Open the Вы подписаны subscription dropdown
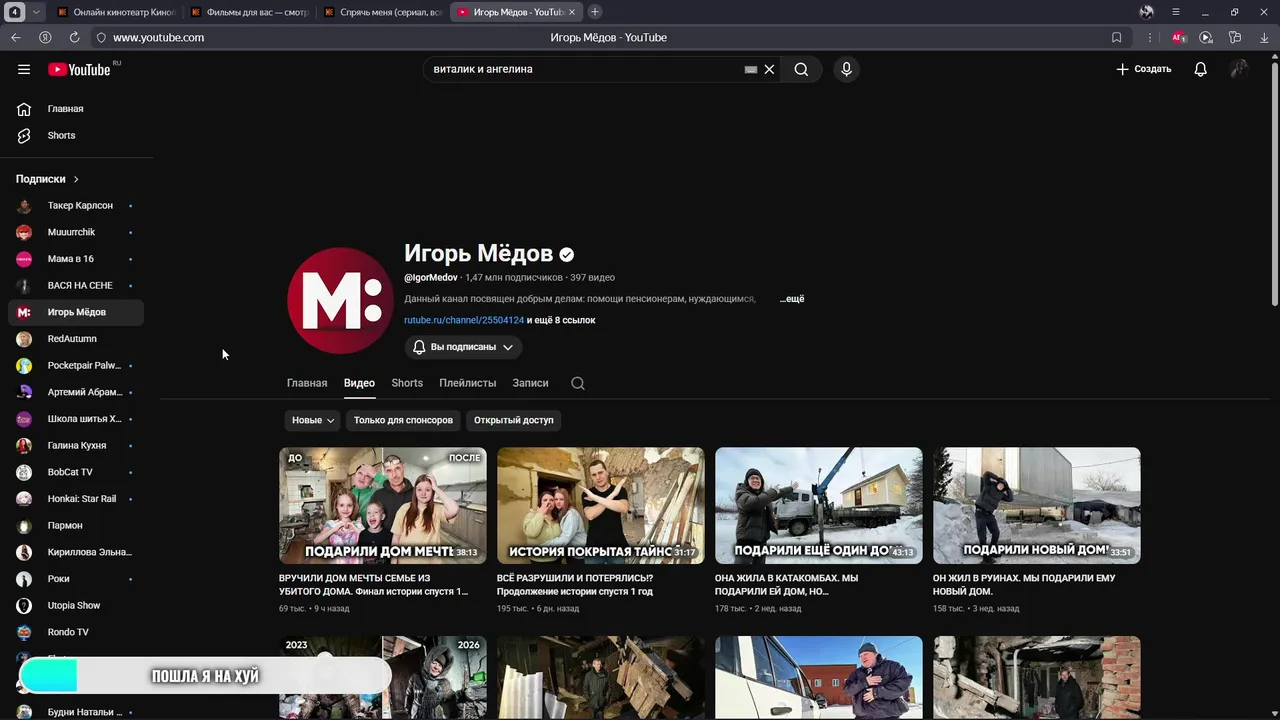 (463, 347)
